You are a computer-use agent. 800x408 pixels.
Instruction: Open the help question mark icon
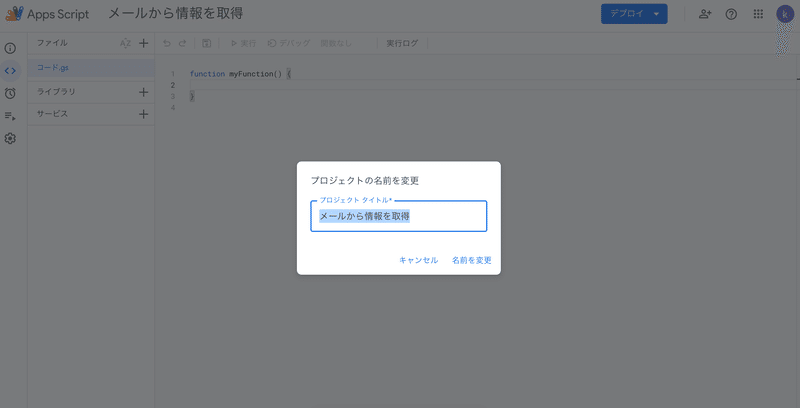point(731,14)
